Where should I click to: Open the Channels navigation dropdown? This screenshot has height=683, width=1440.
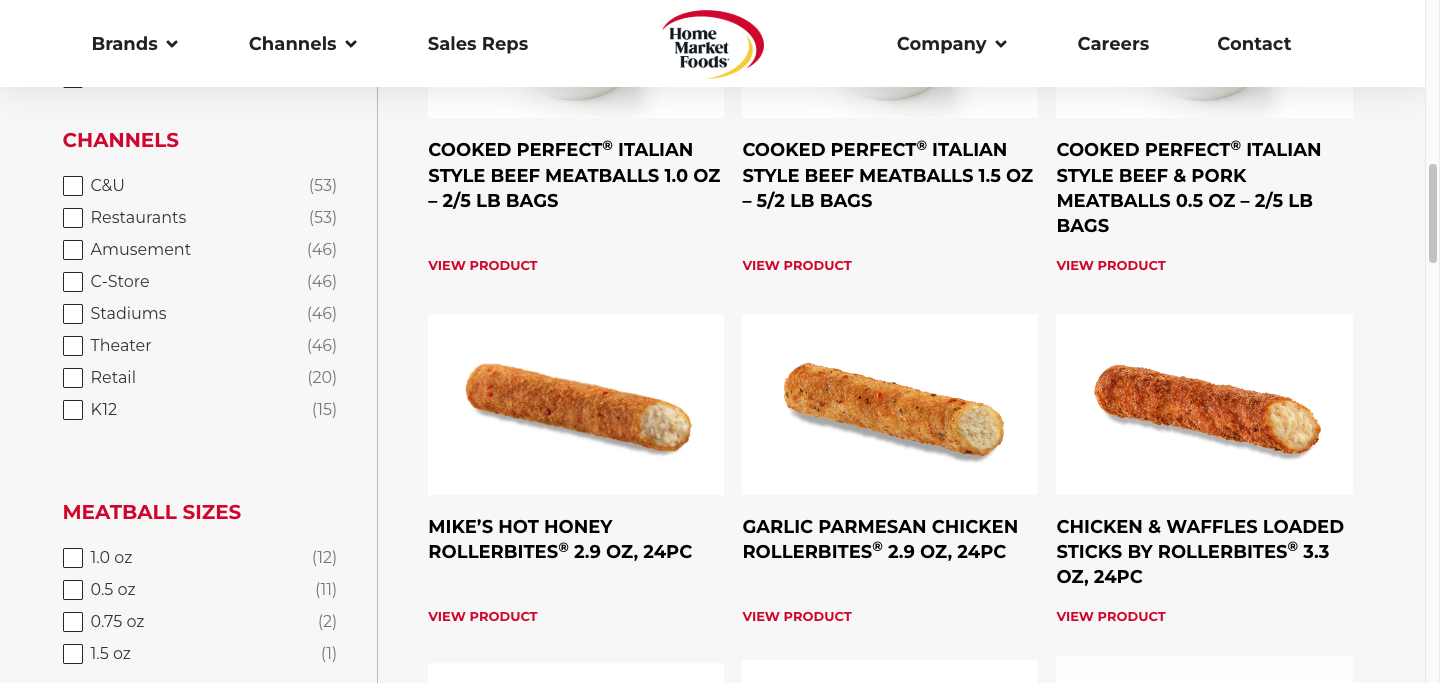302,44
